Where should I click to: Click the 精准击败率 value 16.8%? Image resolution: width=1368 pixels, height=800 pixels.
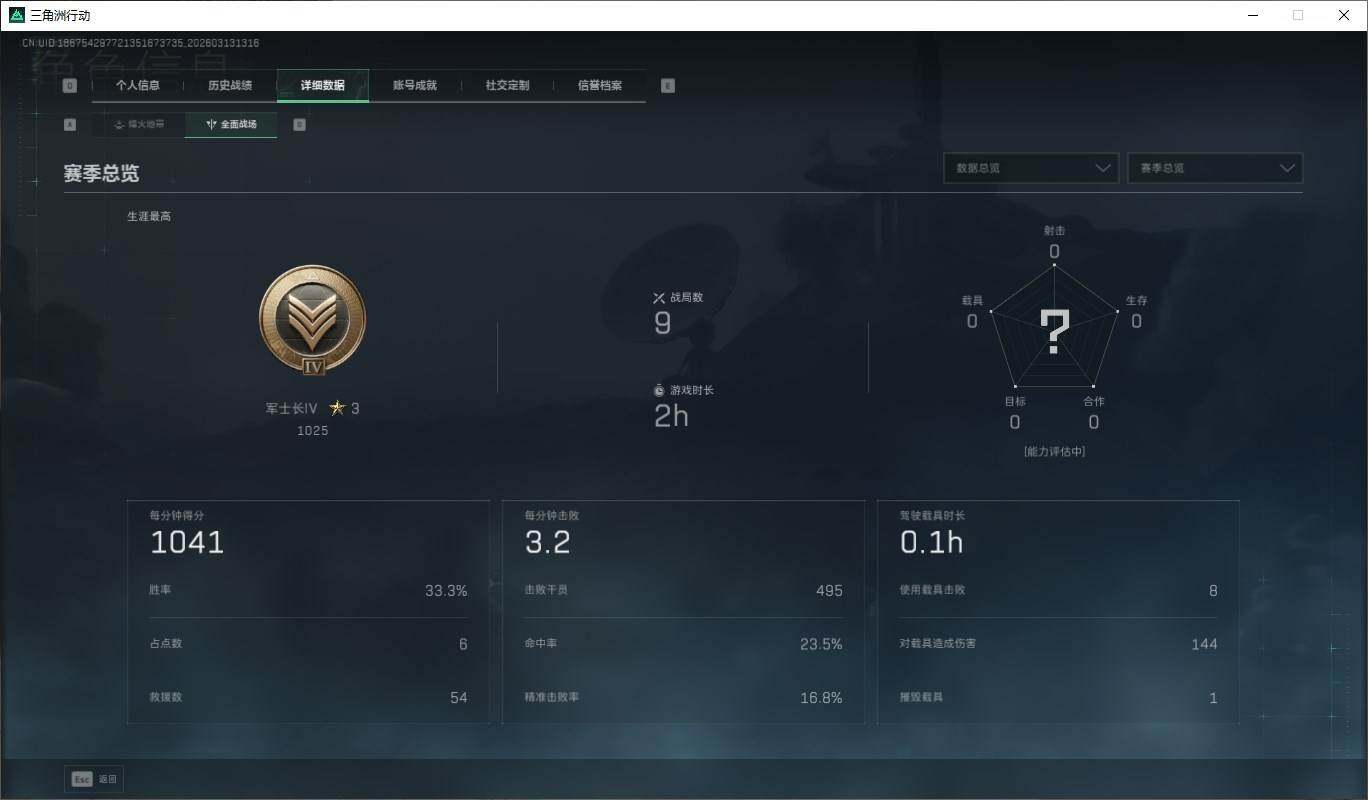tap(821, 698)
